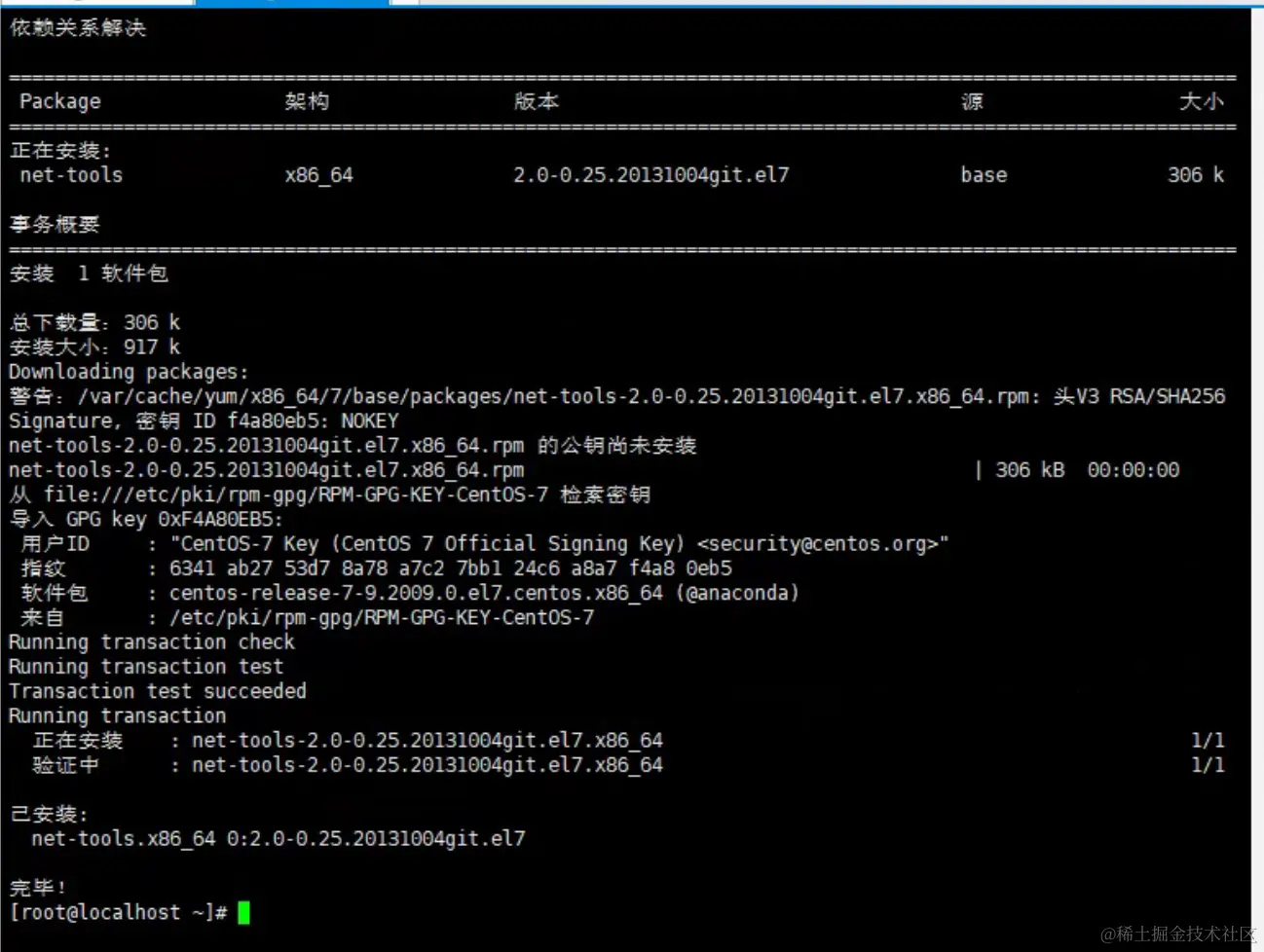The width and height of the screenshot is (1264, 952).
Task: Click the green terminal cursor block
Action: 243,913
